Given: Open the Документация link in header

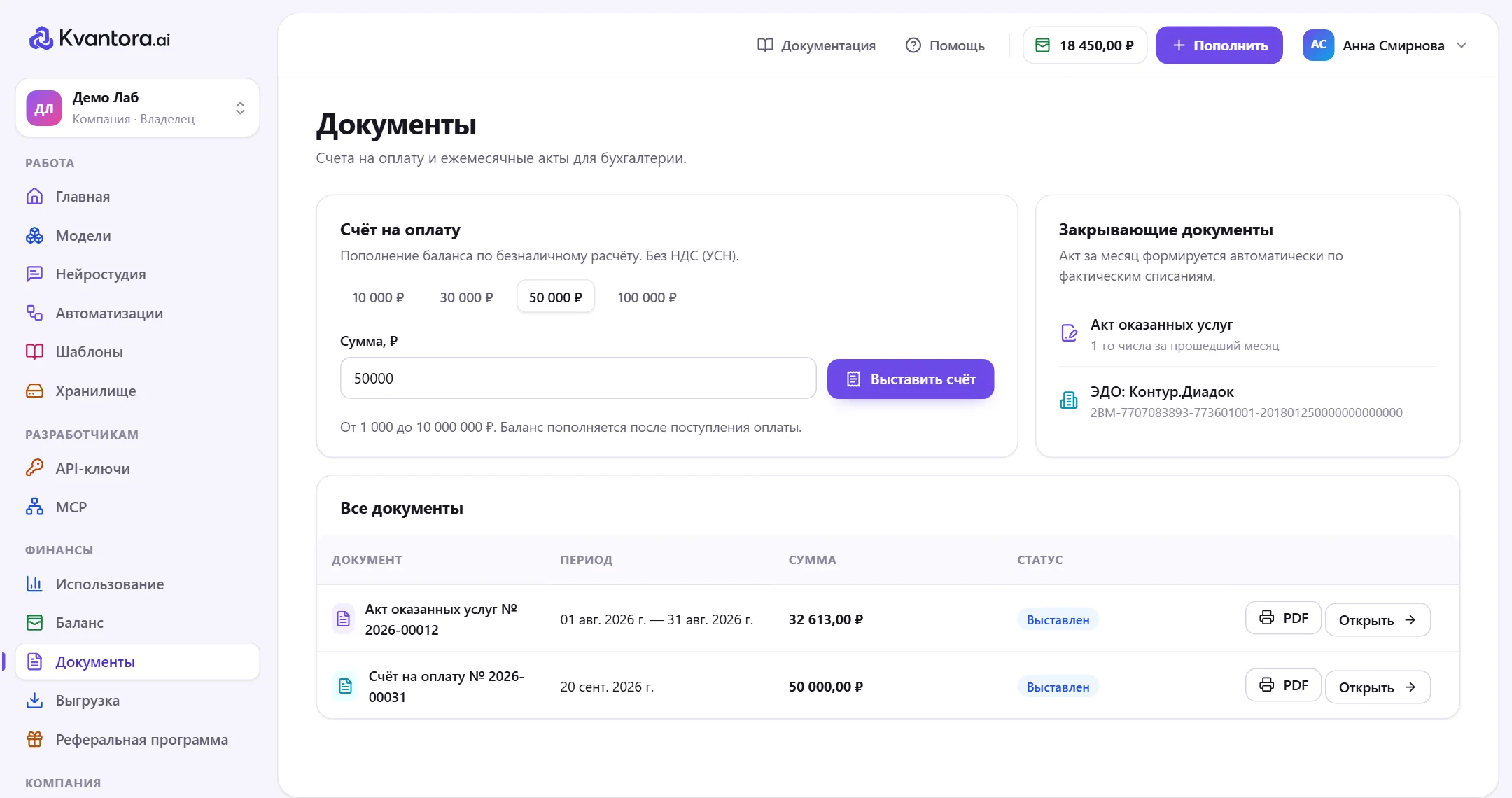Looking at the screenshot, I should (x=816, y=45).
